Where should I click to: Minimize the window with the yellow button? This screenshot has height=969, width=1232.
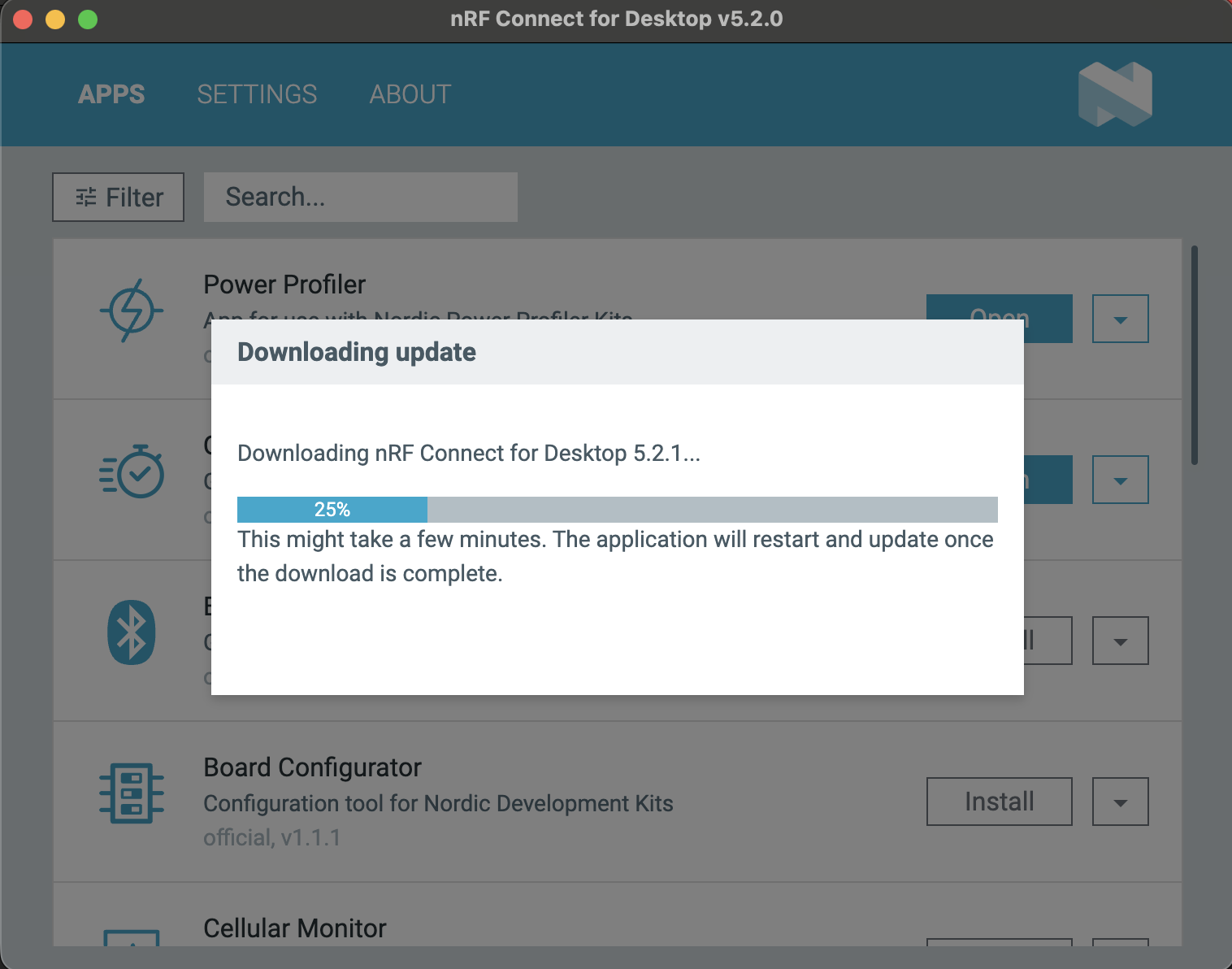coord(55,20)
